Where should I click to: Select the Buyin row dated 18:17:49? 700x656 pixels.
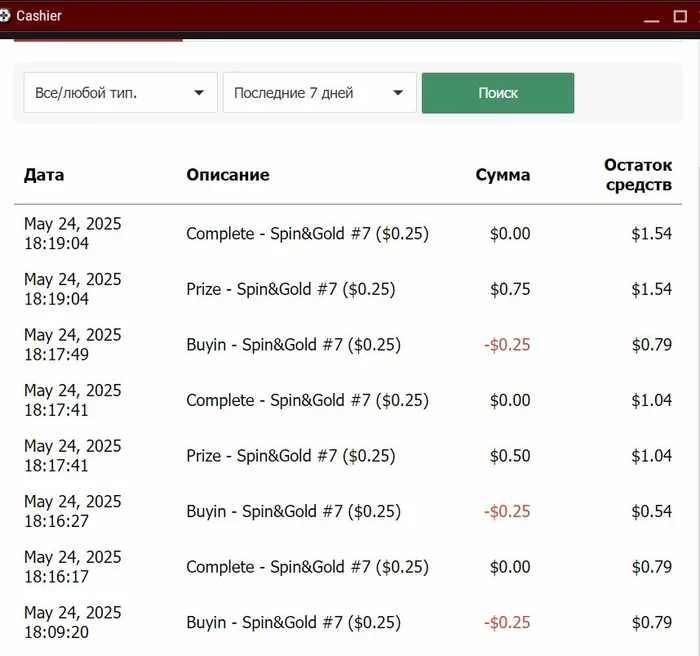click(x=293, y=345)
